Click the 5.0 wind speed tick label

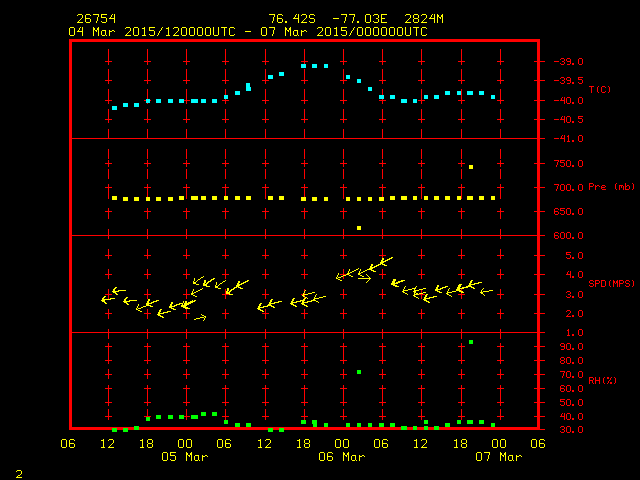coord(575,256)
